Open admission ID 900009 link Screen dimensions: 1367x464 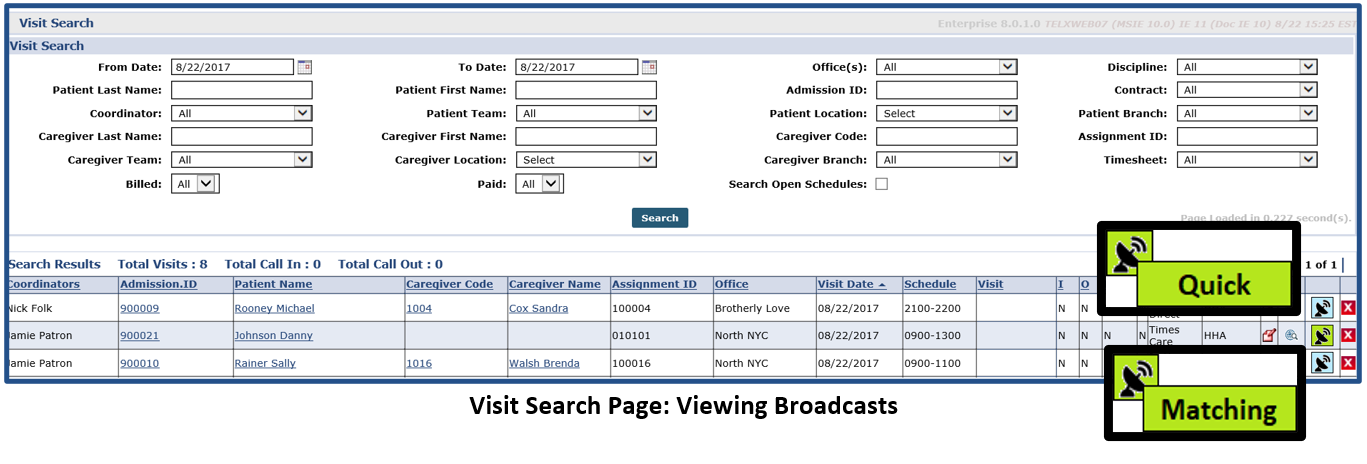(x=139, y=308)
